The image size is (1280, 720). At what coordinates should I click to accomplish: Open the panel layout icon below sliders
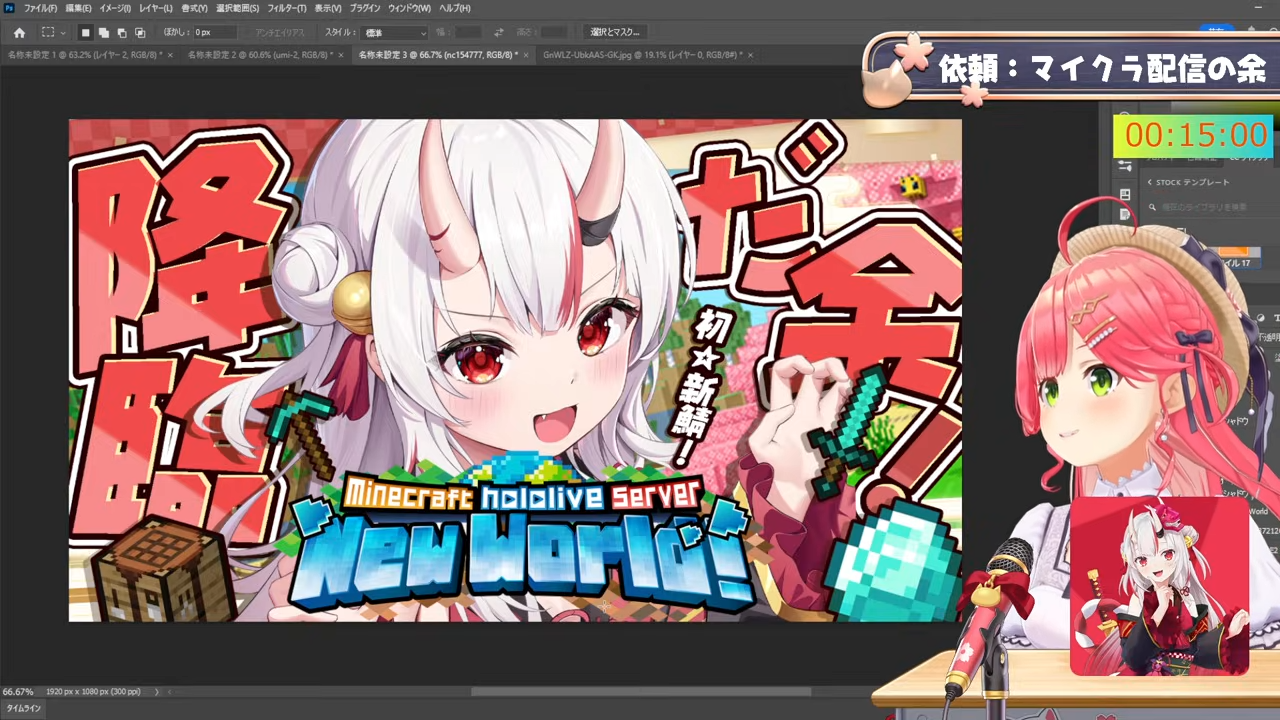(1125, 194)
